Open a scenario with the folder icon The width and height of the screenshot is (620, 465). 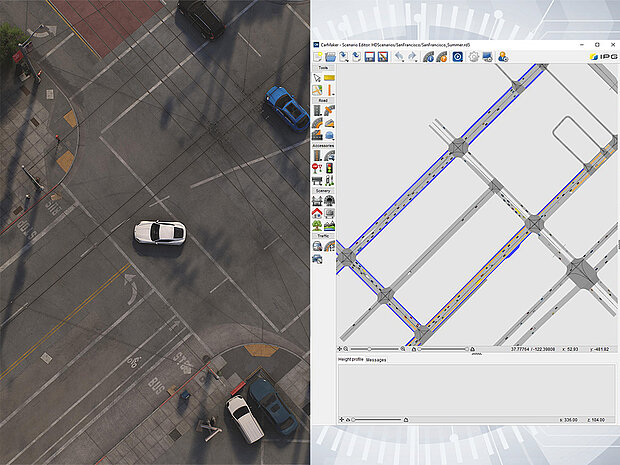pos(330,57)
